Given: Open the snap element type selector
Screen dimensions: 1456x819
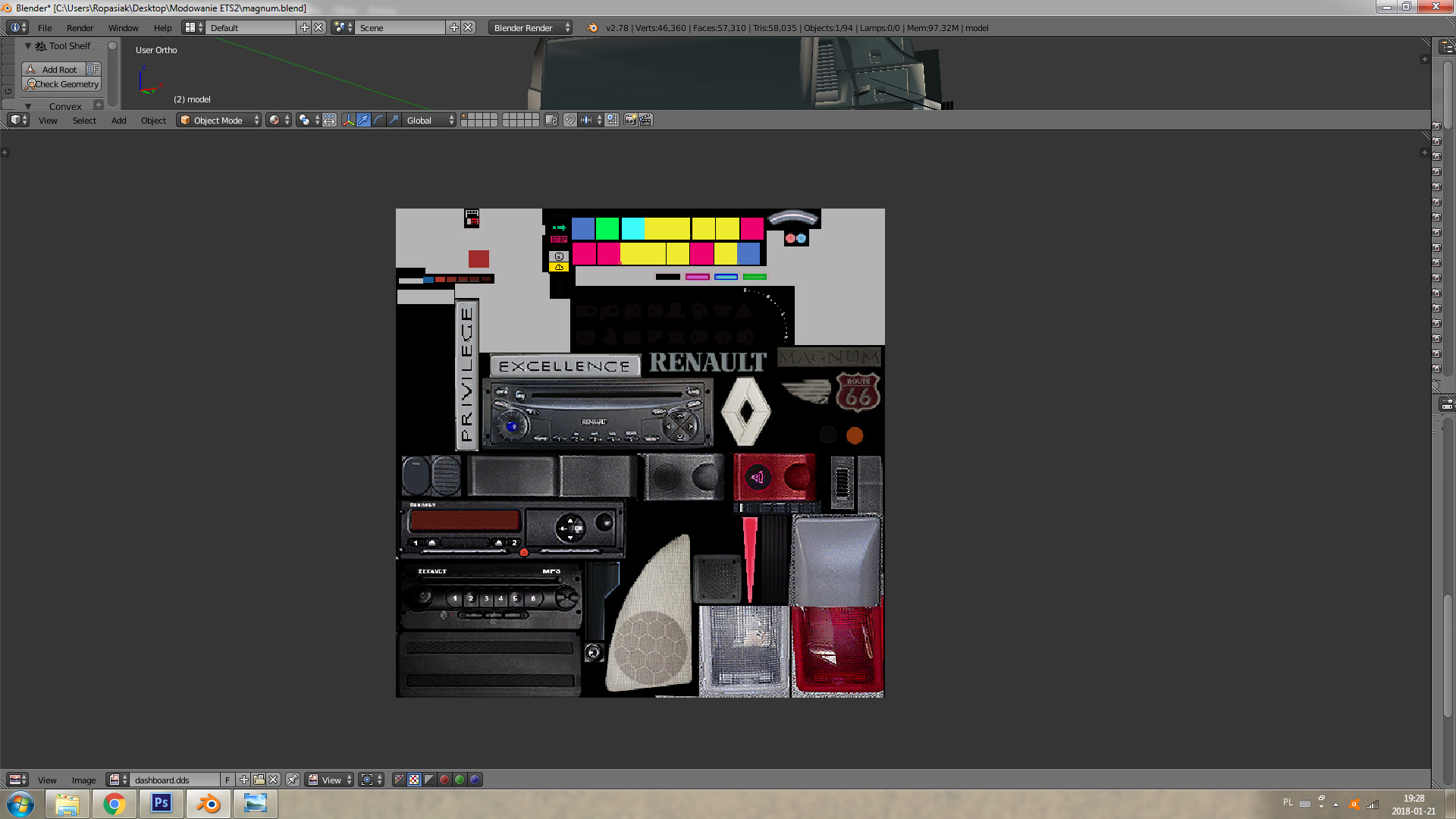Looking at the screenshot, I should coord(591,121).
